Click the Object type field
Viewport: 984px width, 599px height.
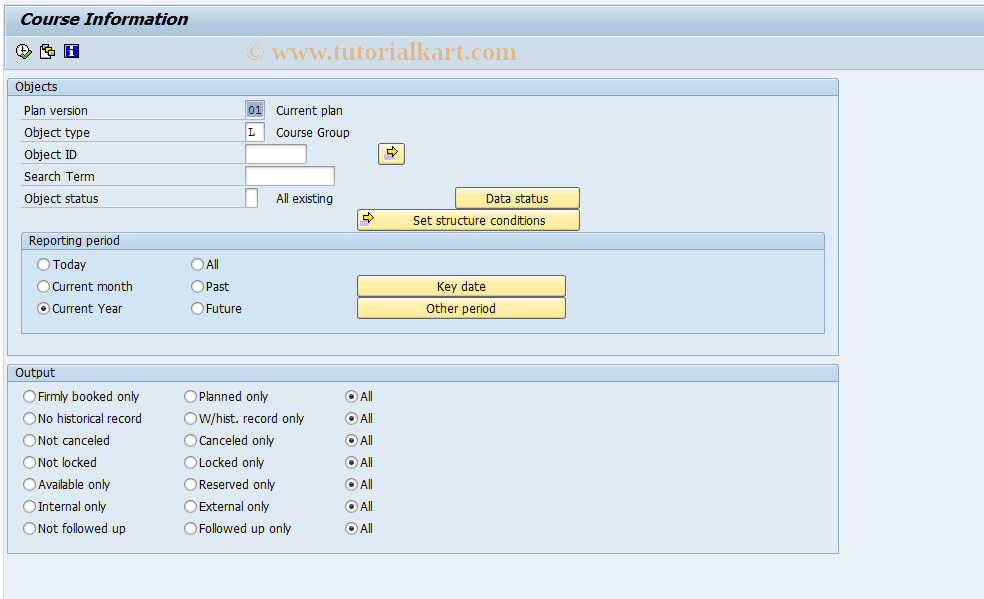[255, 132]
